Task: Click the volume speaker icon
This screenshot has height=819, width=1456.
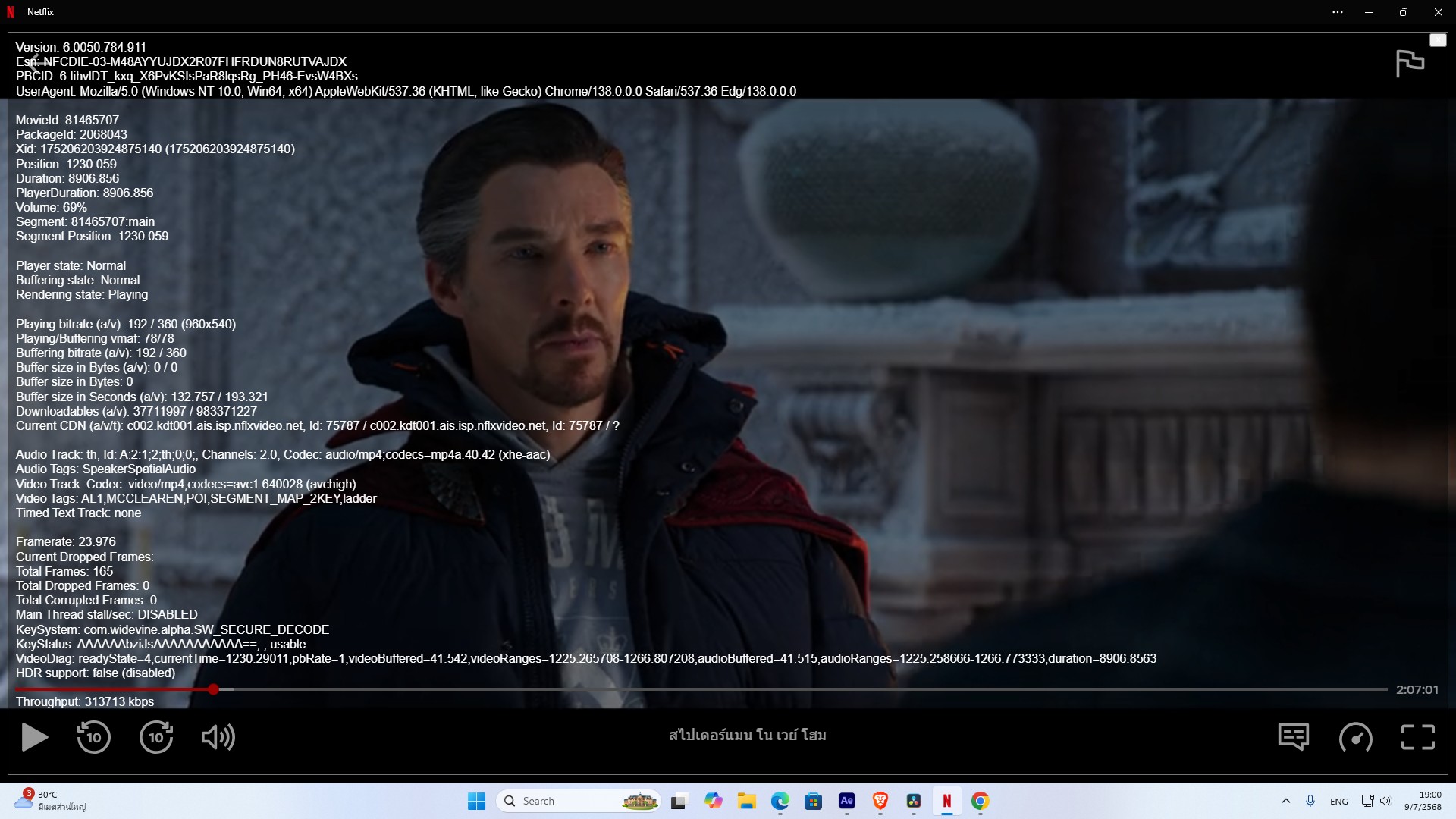Action: coord(218,737)
